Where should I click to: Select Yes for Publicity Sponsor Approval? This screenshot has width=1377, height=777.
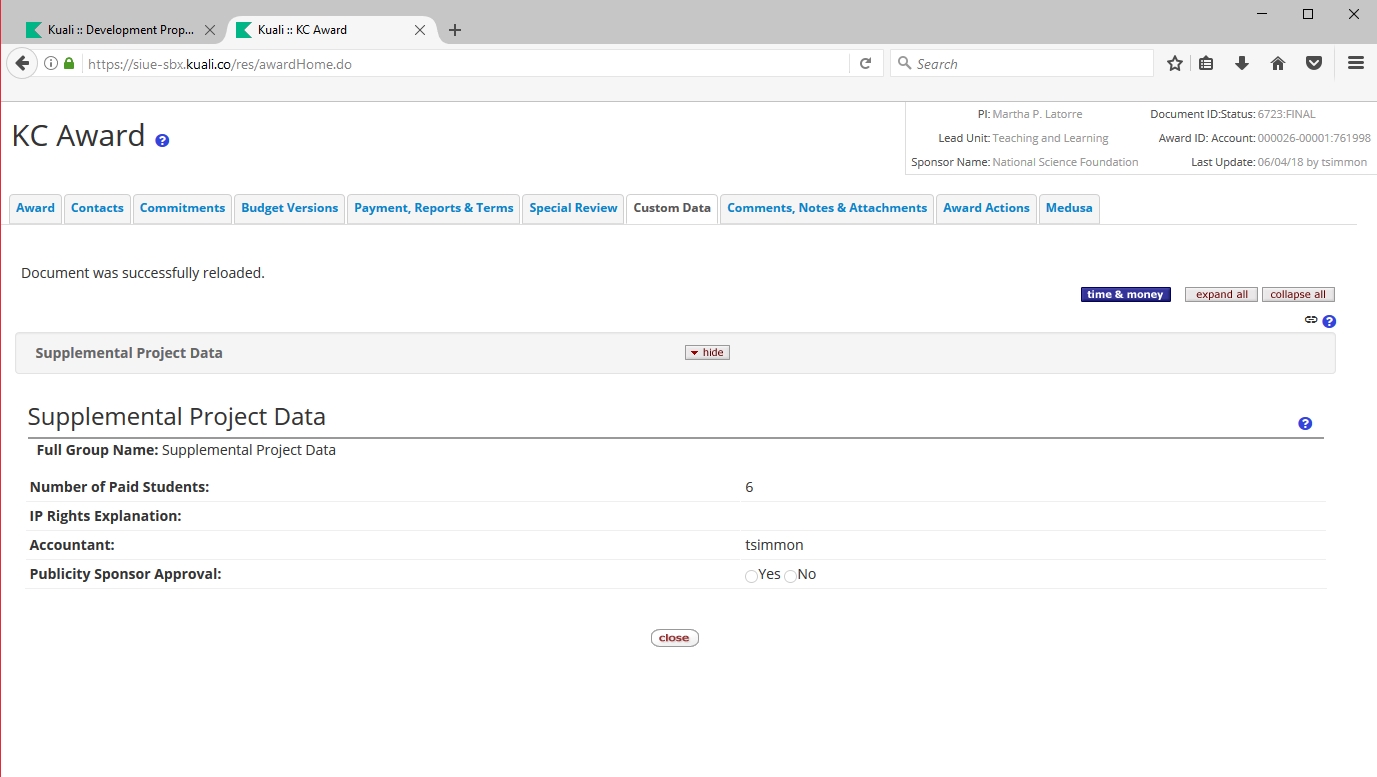click(x=751, y=576)
